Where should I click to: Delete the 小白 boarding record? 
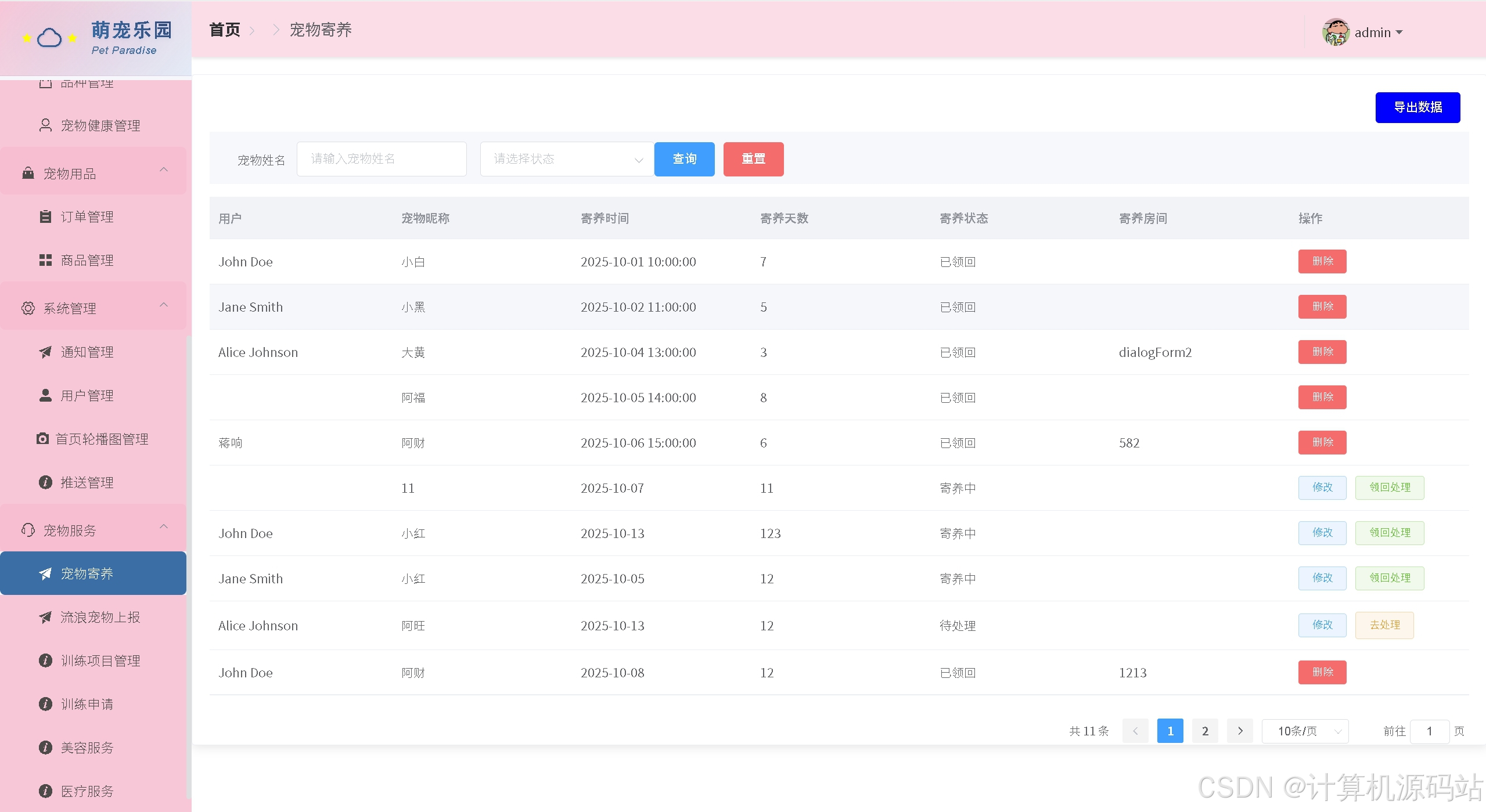coord(1322,261)
